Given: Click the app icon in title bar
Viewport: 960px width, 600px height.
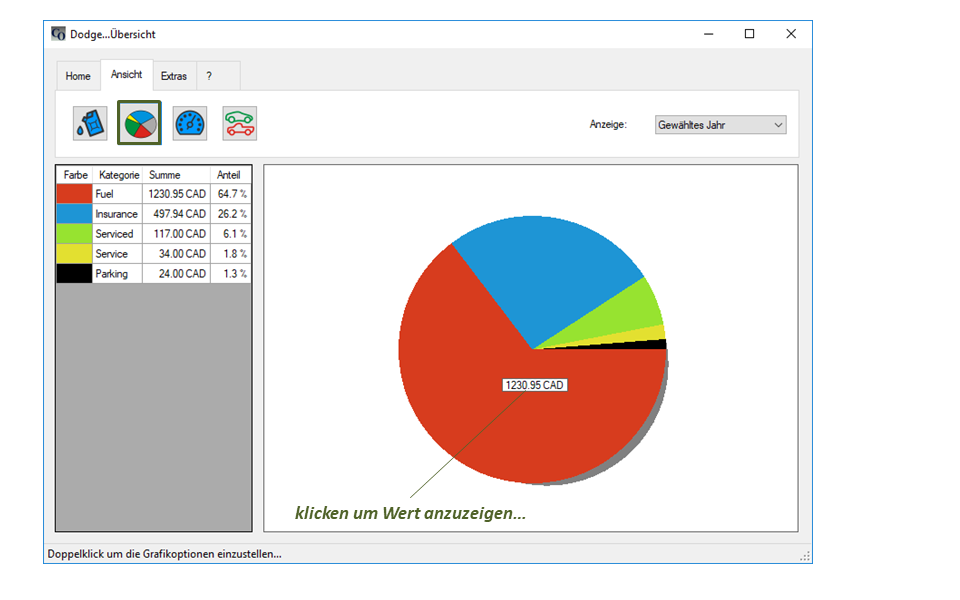Looking at the screenshot, I should click(58, 34).
